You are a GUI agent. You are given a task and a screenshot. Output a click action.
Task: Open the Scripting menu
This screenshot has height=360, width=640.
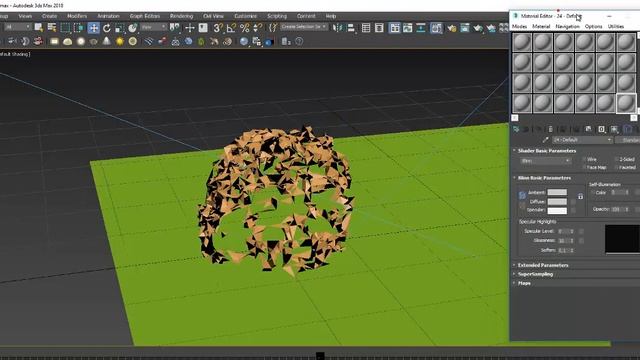277,16
